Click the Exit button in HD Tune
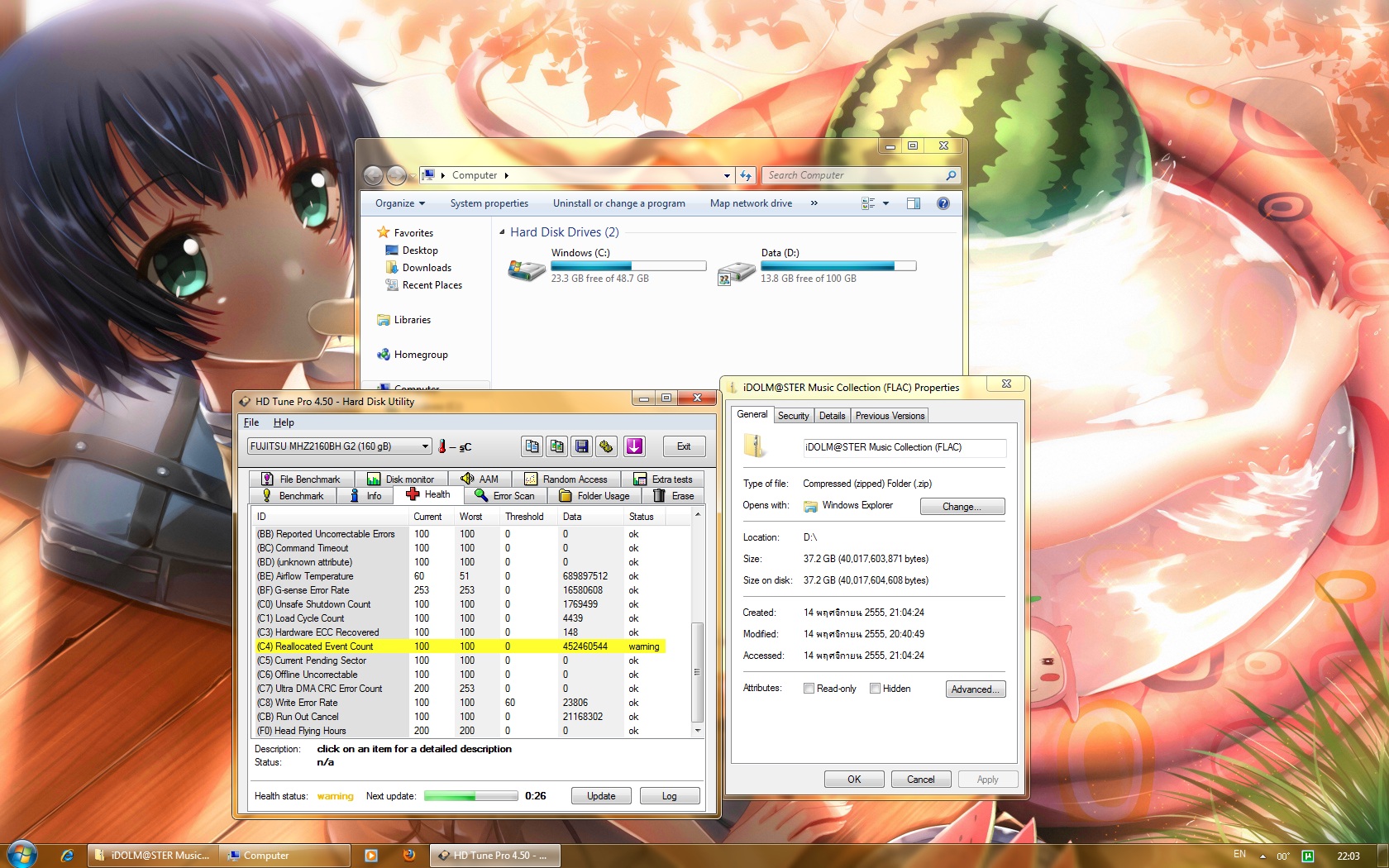Viewport: 1389px width, 868px height. [x=684, y=446]
